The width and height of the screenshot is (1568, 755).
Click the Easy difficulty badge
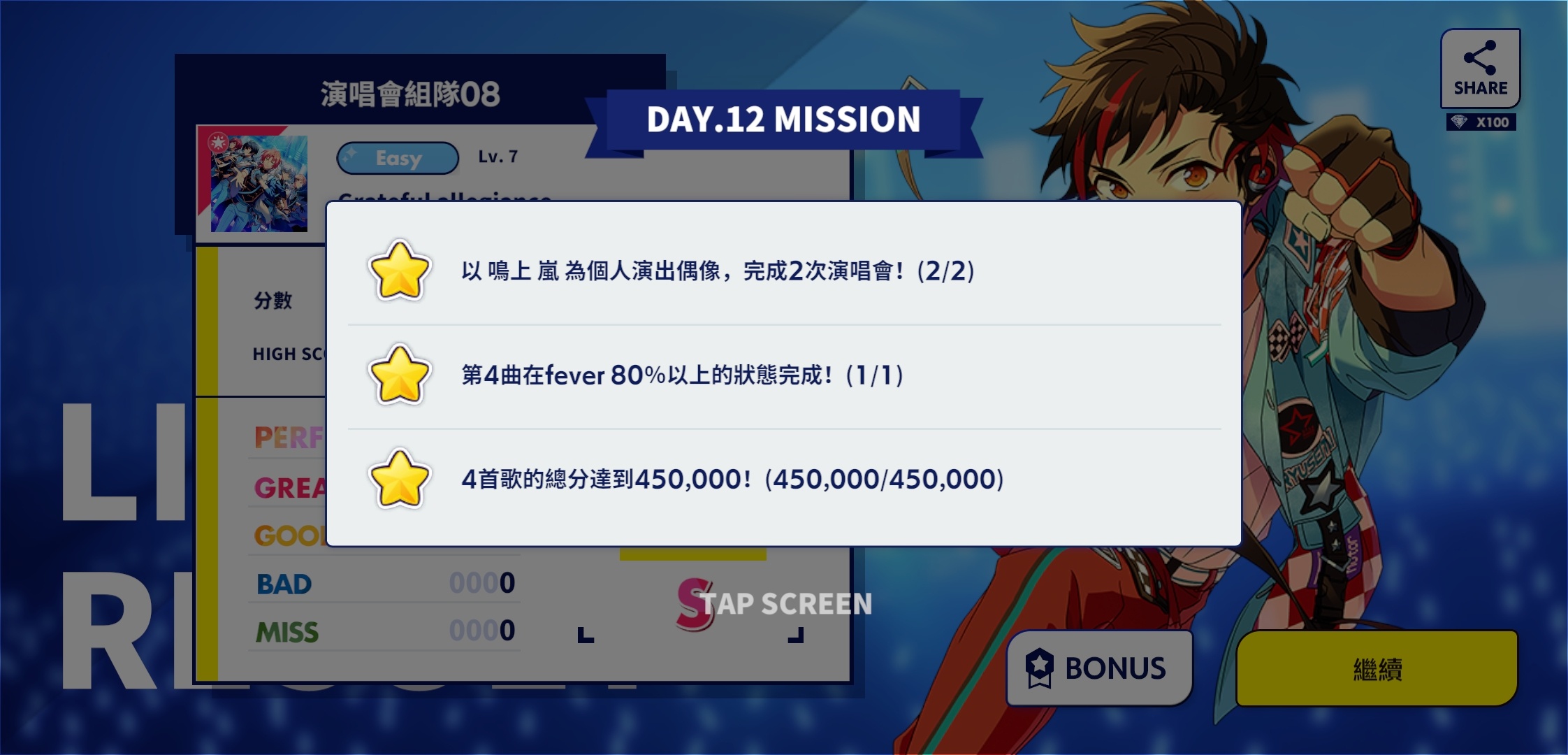click(x=398, y=158)
